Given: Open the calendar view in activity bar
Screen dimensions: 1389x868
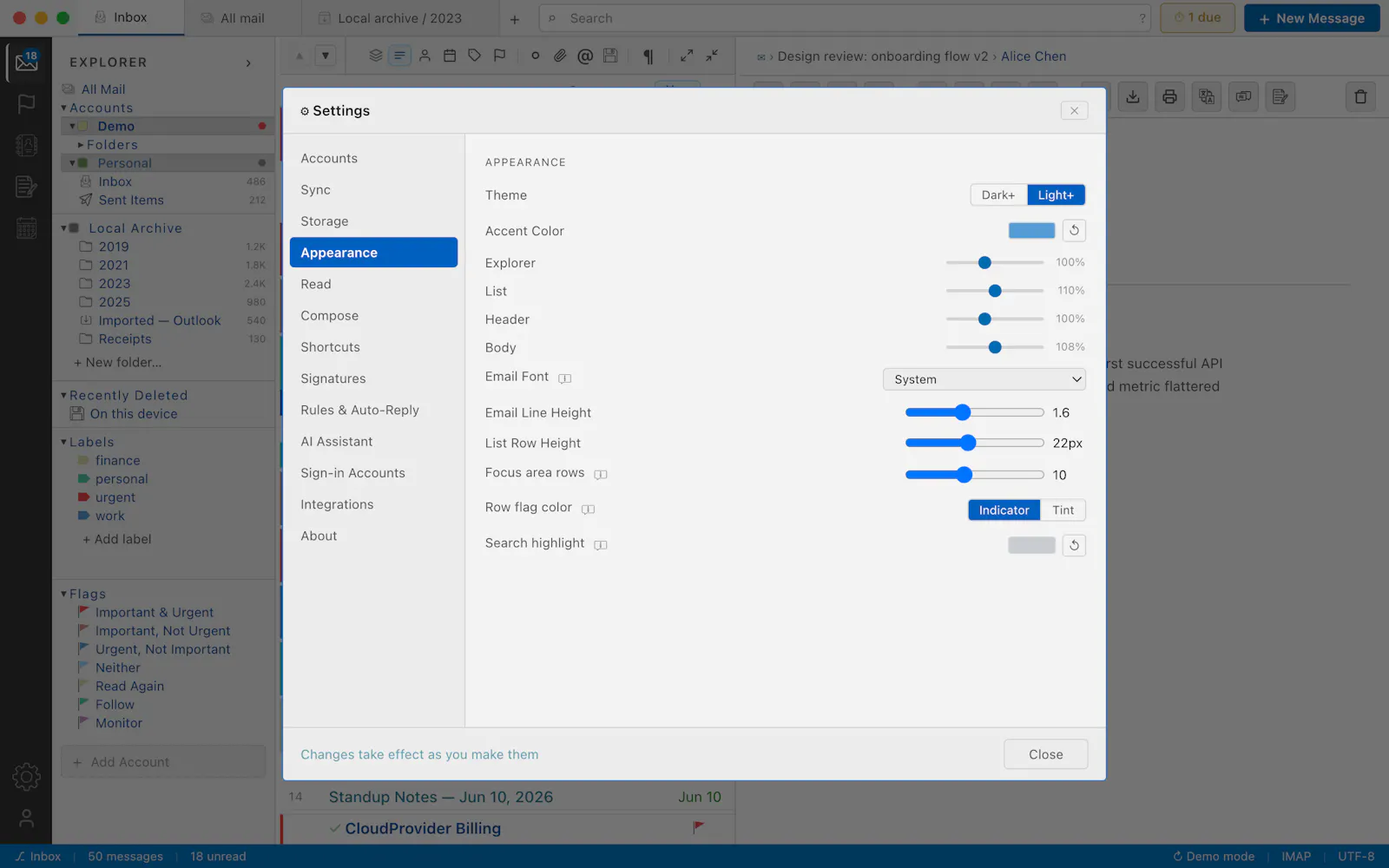Looking at the screenshot, I should point(26,228).
